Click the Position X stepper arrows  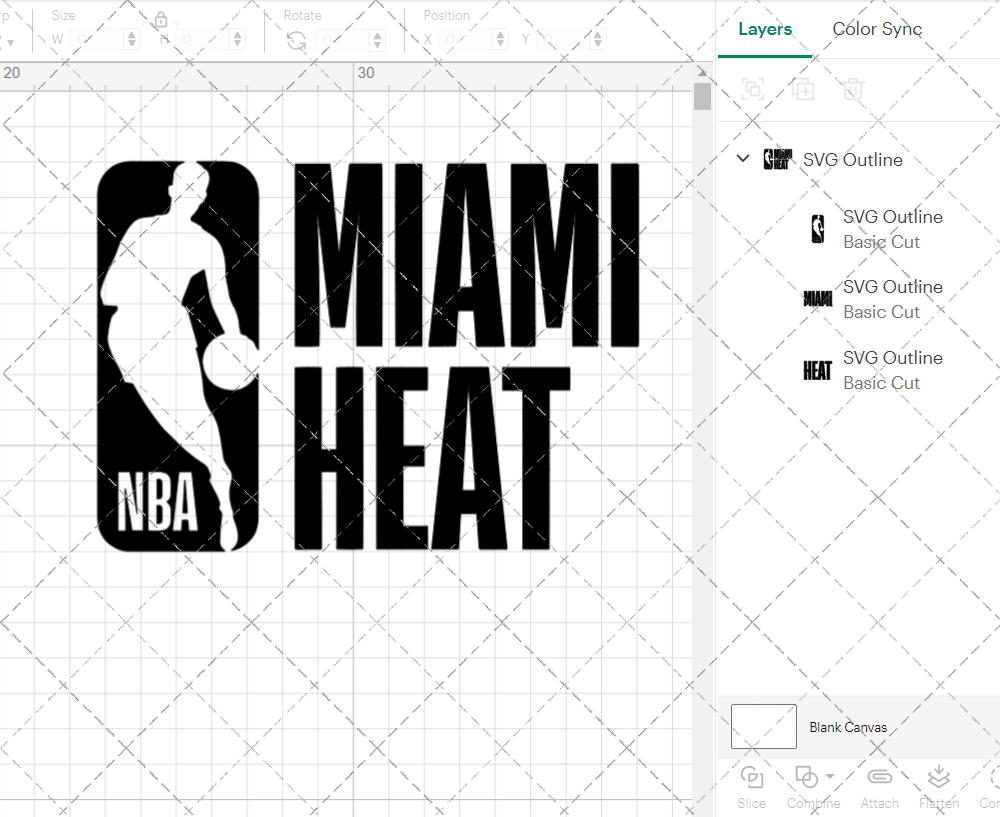click(501, 40)
